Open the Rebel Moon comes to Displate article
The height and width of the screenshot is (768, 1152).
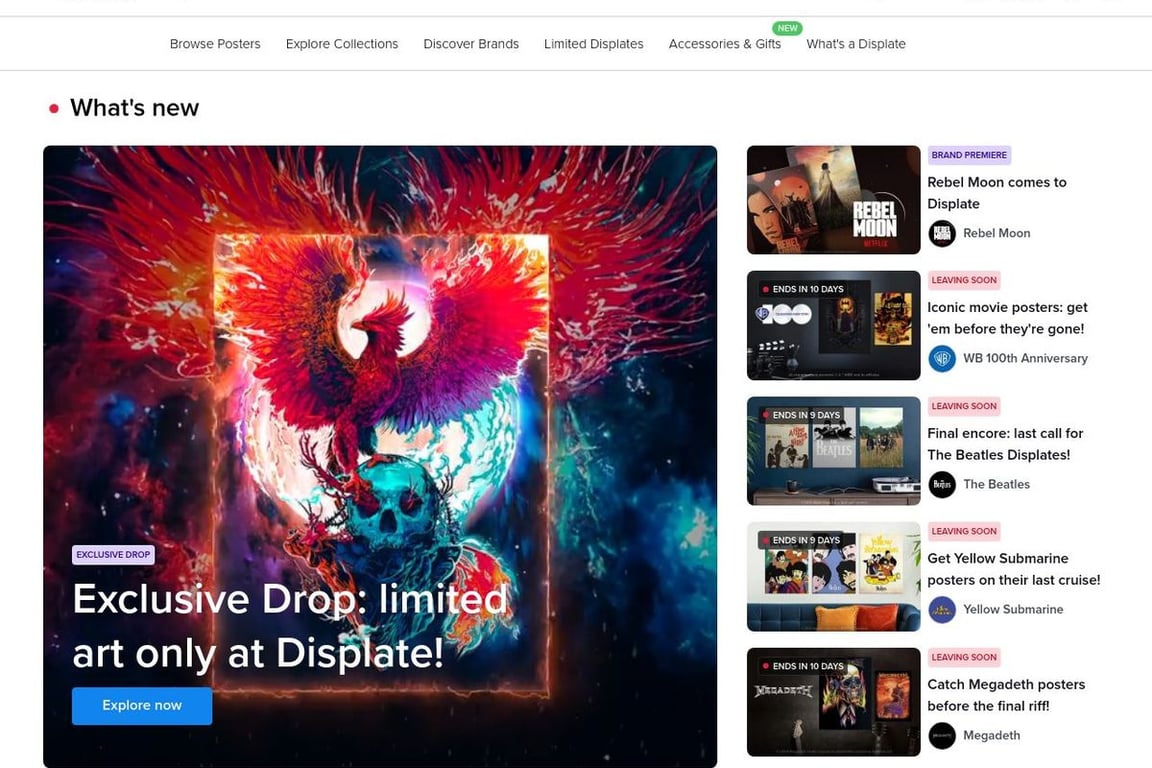point(996,192)
